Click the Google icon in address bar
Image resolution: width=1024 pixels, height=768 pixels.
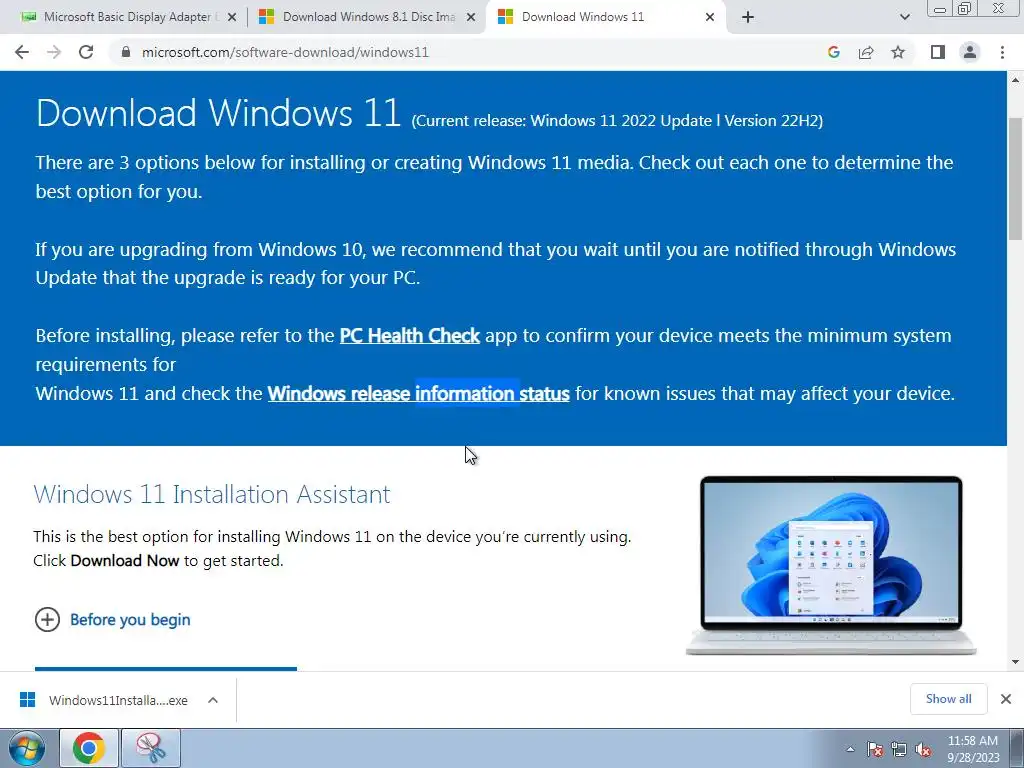click(833, 52)
